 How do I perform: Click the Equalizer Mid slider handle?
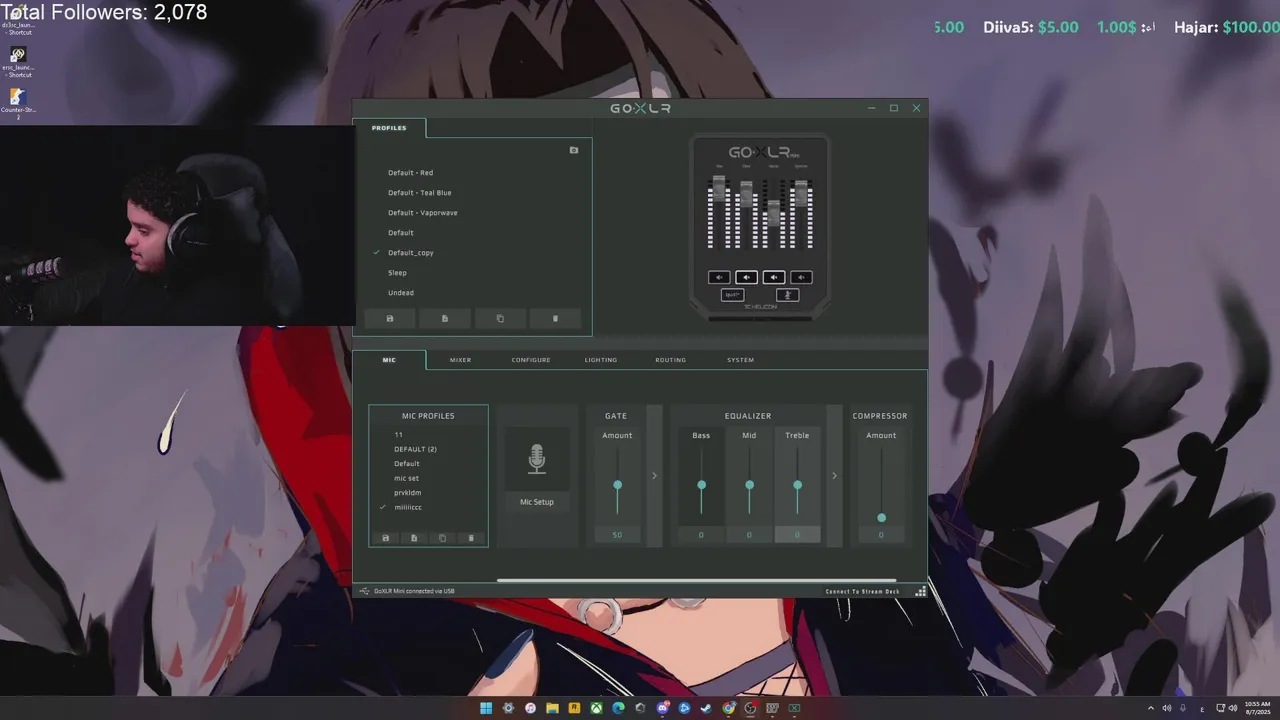pos(749,485)
